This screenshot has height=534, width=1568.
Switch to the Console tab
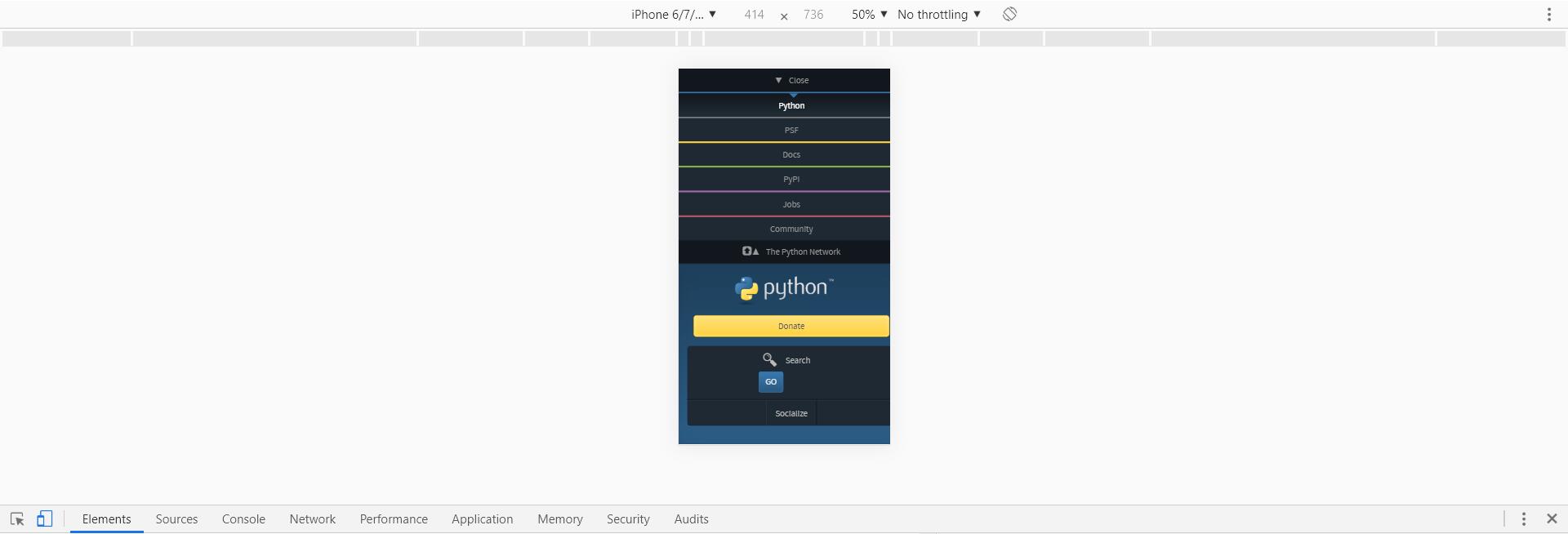tap(243, 518)
